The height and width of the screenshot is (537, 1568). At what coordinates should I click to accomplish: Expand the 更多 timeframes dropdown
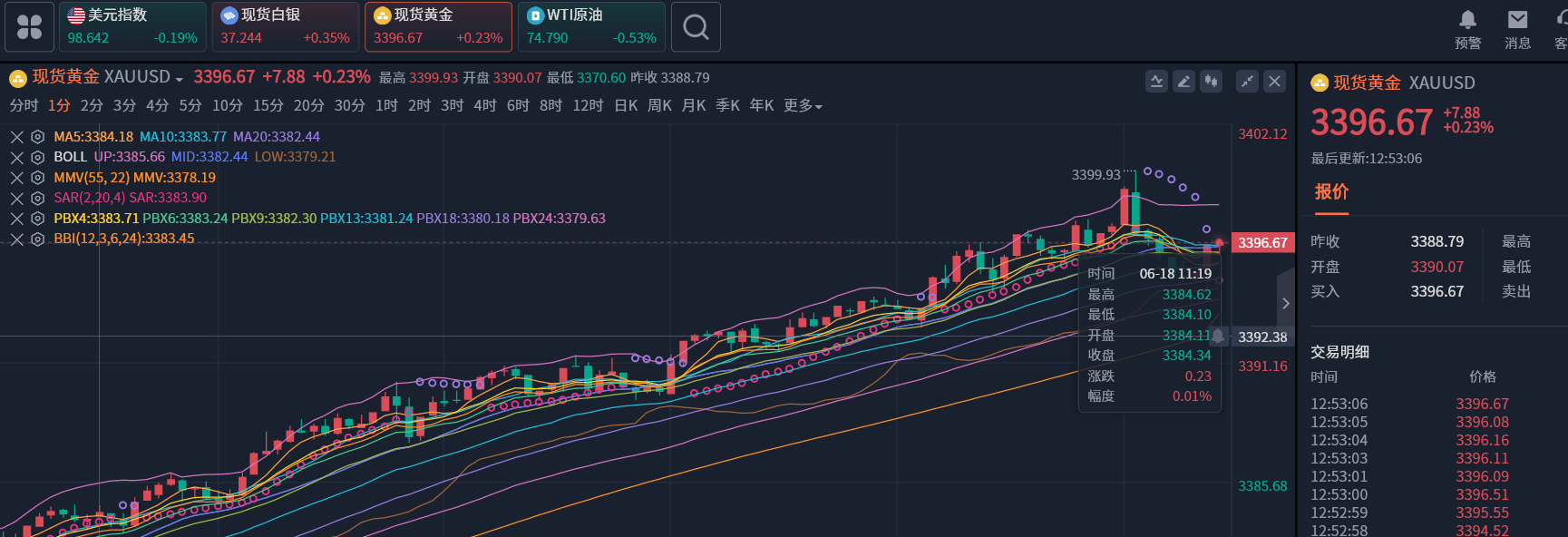pyautogui.click(x=803, y=106)
